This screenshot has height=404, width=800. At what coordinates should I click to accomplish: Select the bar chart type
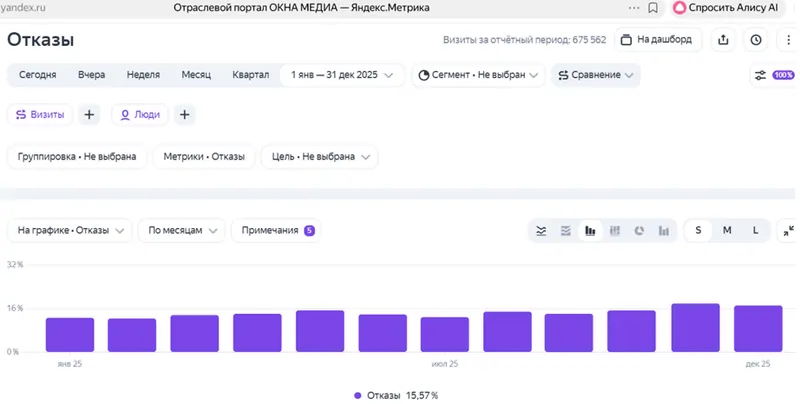(590, 231)
